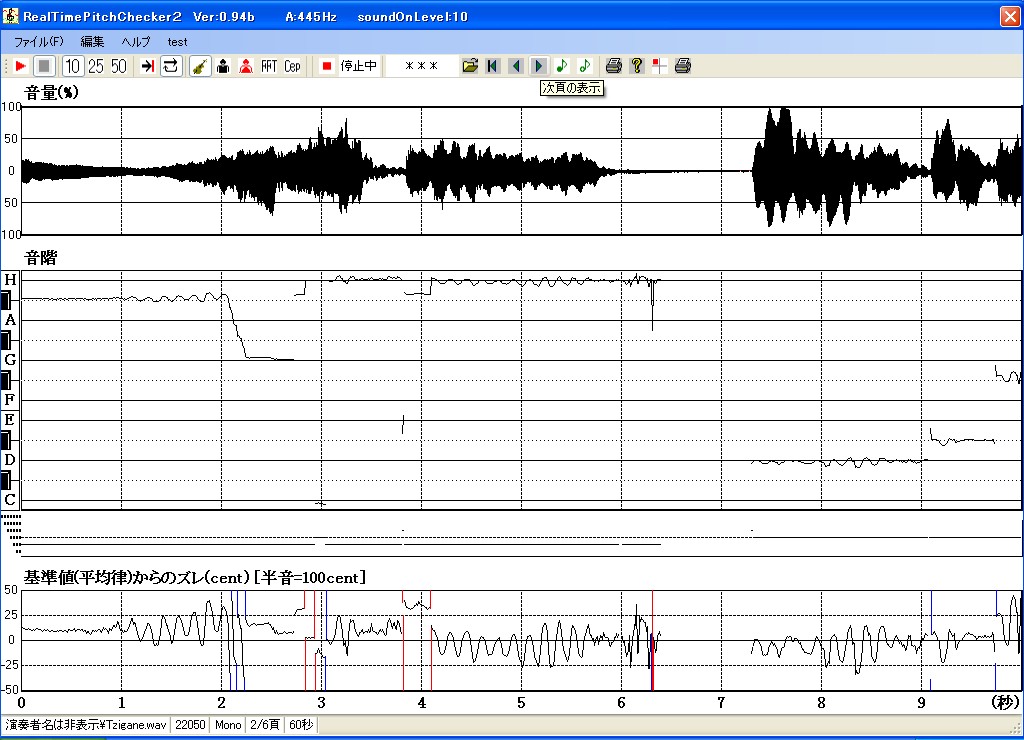Click the gray stop square button
The width and height of the screenshot is (1024, 740).
click(x=44, y=66)
